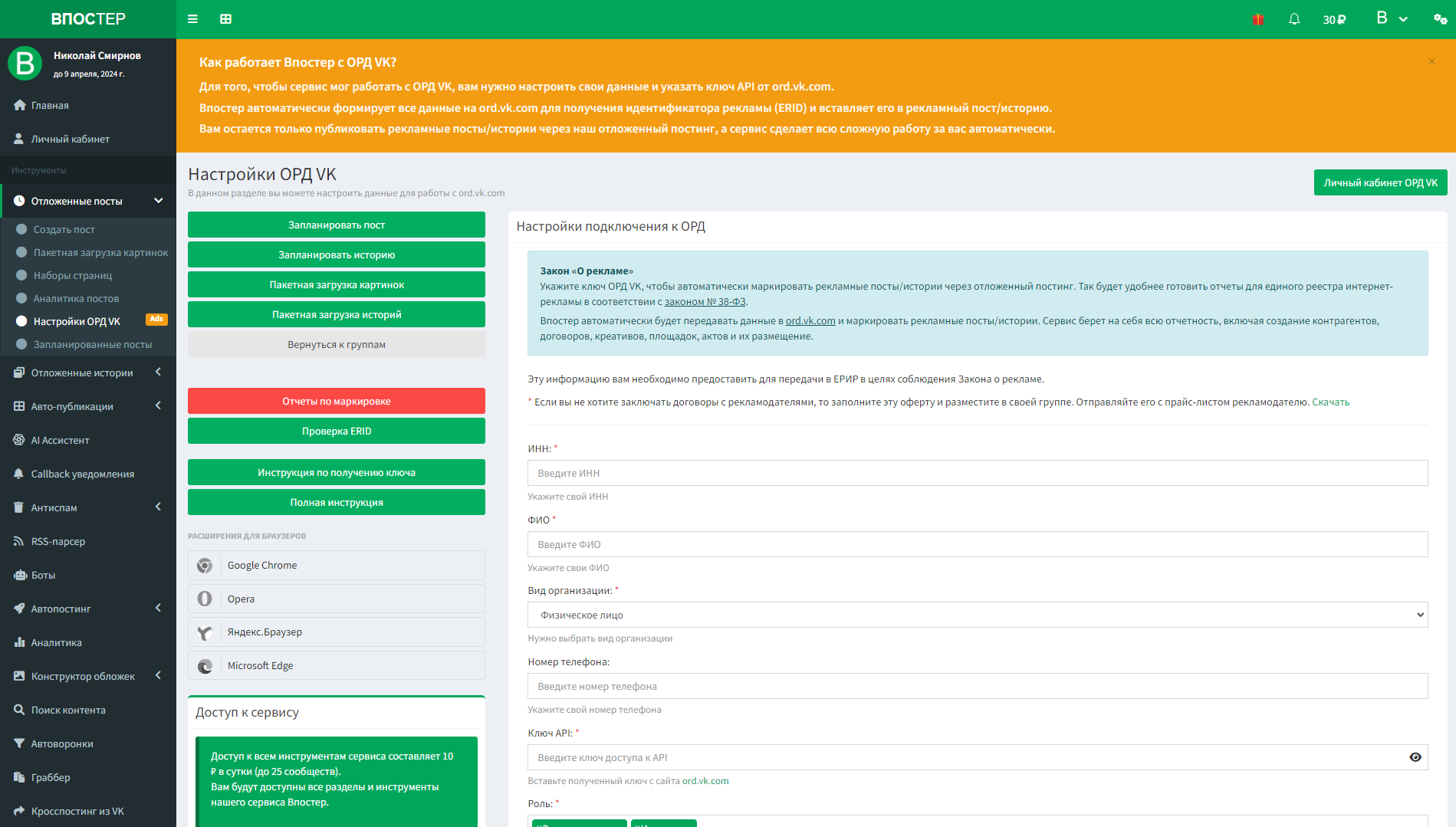Select the Google Chrome extension icon
This screenshot has width=1456, height=827.
click(205, 566)
